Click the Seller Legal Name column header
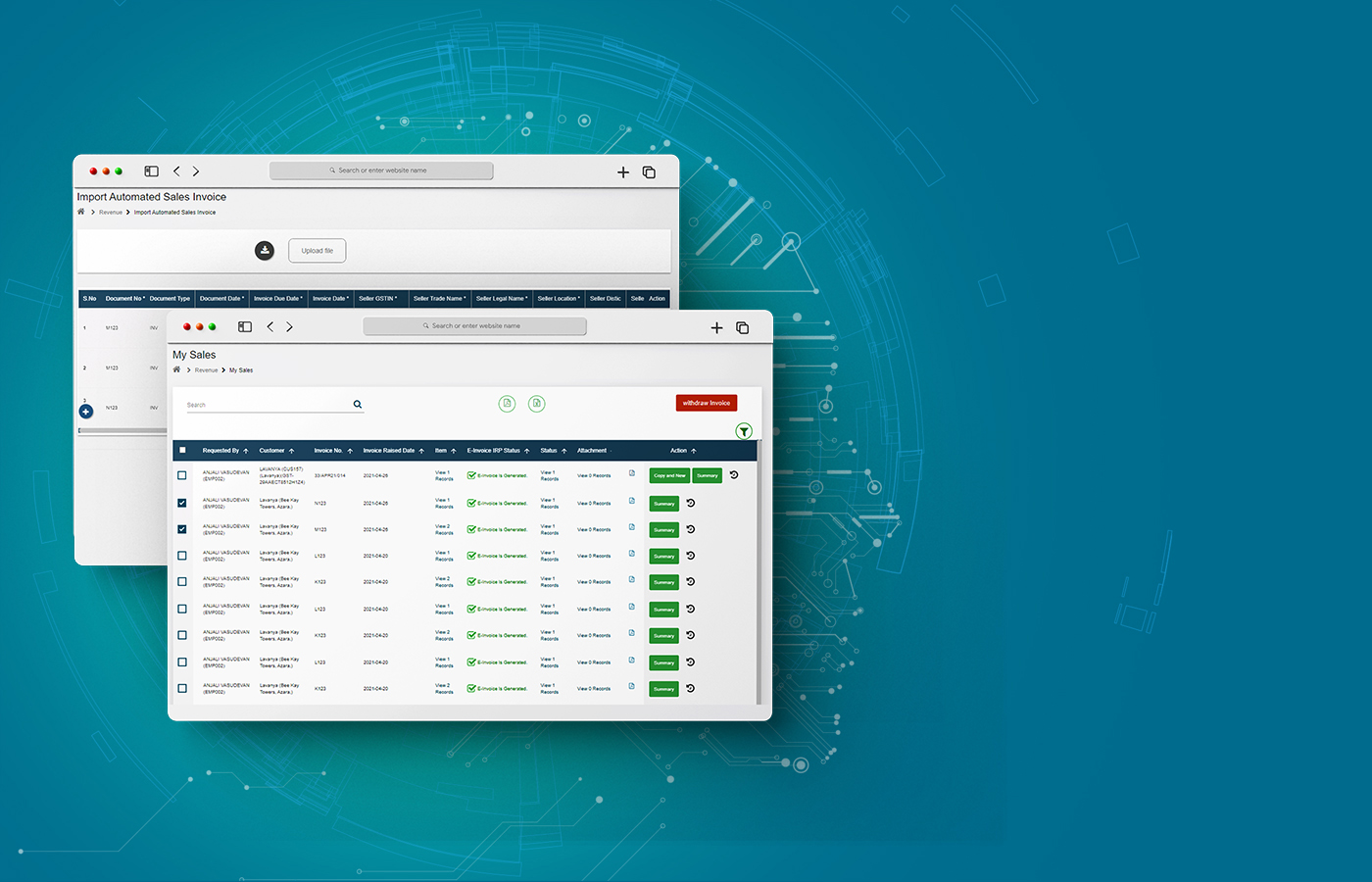 click(502, 298)
